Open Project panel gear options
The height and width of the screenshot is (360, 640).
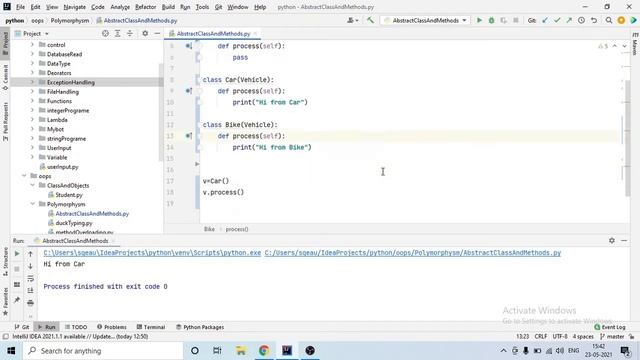tap(145, 33)
